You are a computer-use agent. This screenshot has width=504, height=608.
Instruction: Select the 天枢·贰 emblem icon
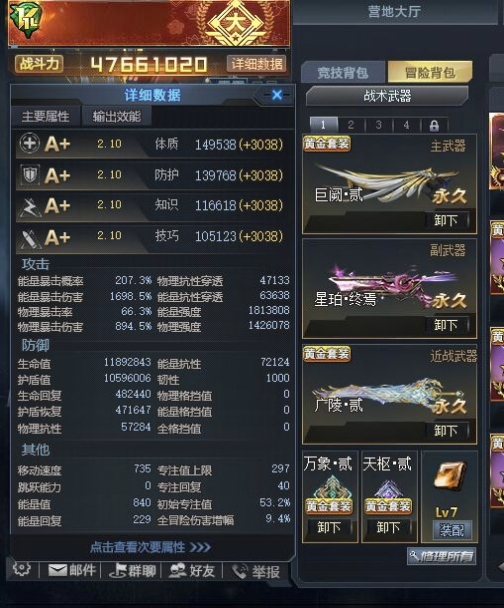[389, 488]
